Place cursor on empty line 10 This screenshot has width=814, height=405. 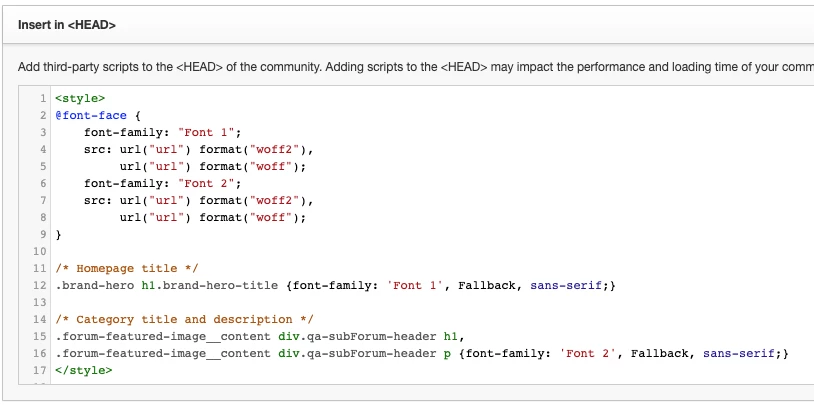[x=311, y=252]
